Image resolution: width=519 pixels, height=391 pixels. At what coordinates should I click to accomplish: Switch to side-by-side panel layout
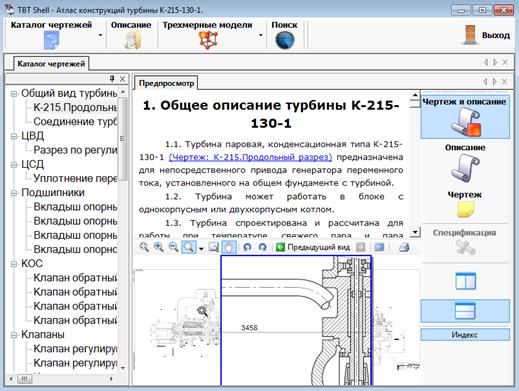point(465,281)
